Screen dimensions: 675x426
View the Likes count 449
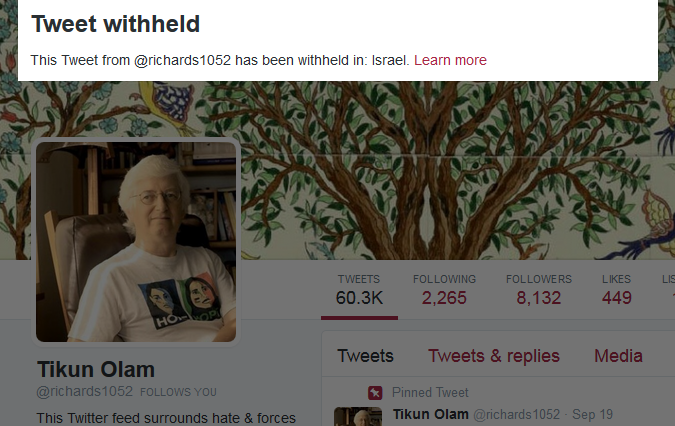(616, 290)
